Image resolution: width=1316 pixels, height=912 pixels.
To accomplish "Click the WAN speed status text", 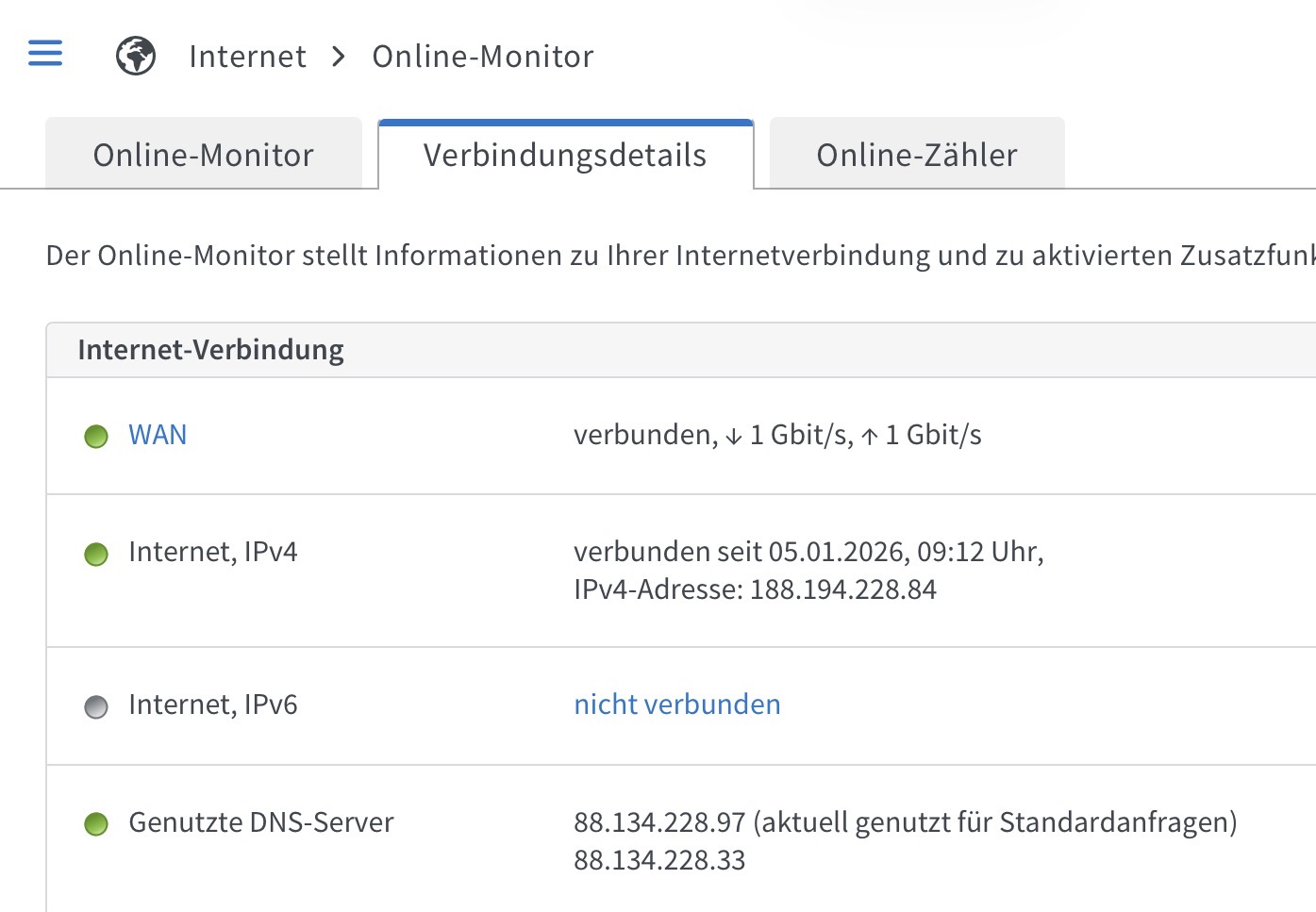I will point(777,435).
